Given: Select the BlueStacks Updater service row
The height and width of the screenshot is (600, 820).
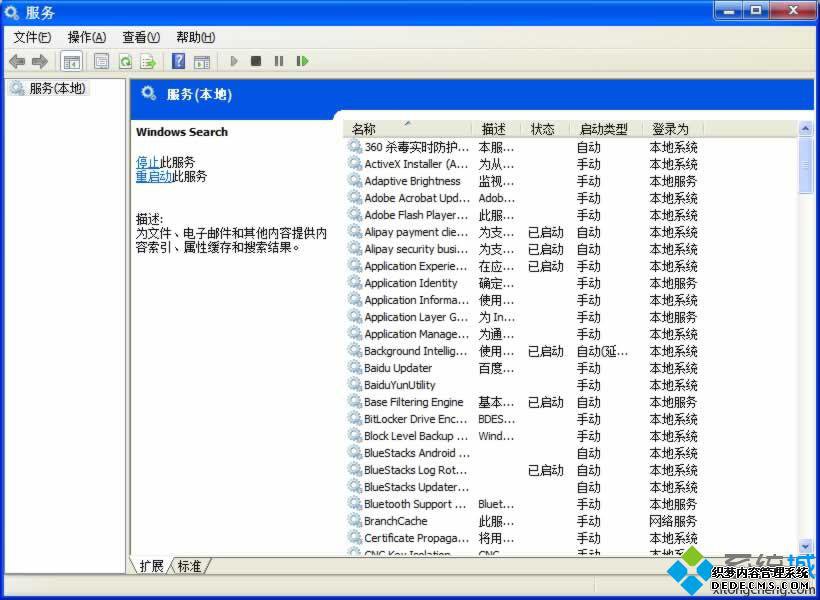Looking at the screenshot, I should point(523,487).
